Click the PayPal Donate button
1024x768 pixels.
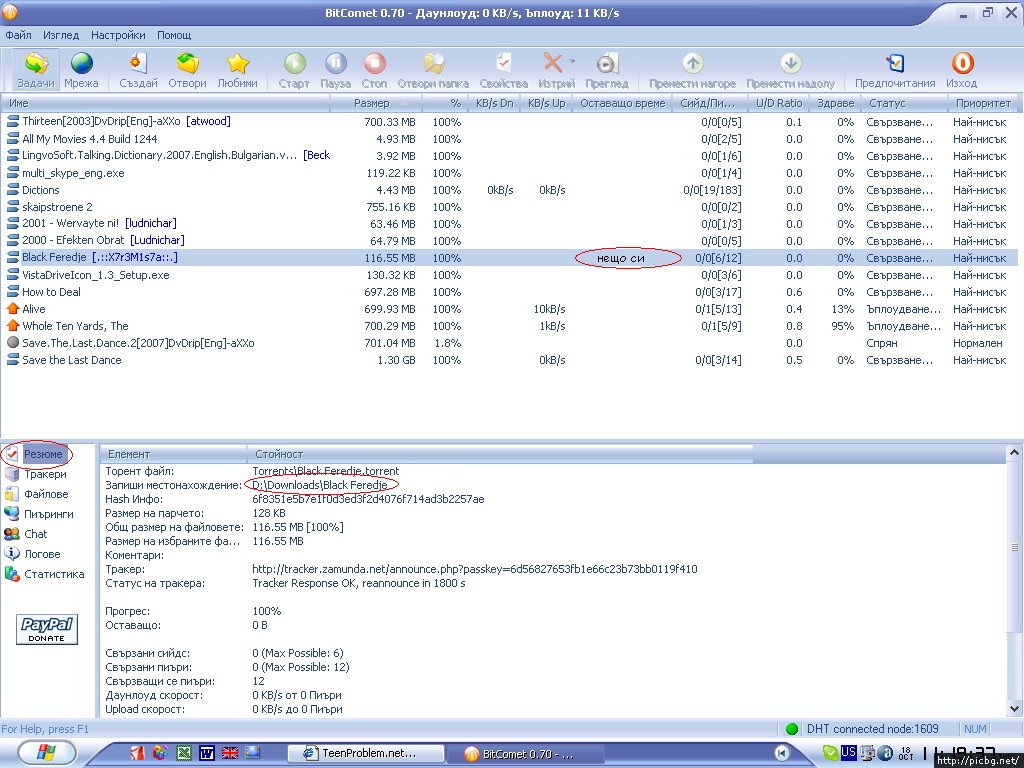[x=47, y=630]
